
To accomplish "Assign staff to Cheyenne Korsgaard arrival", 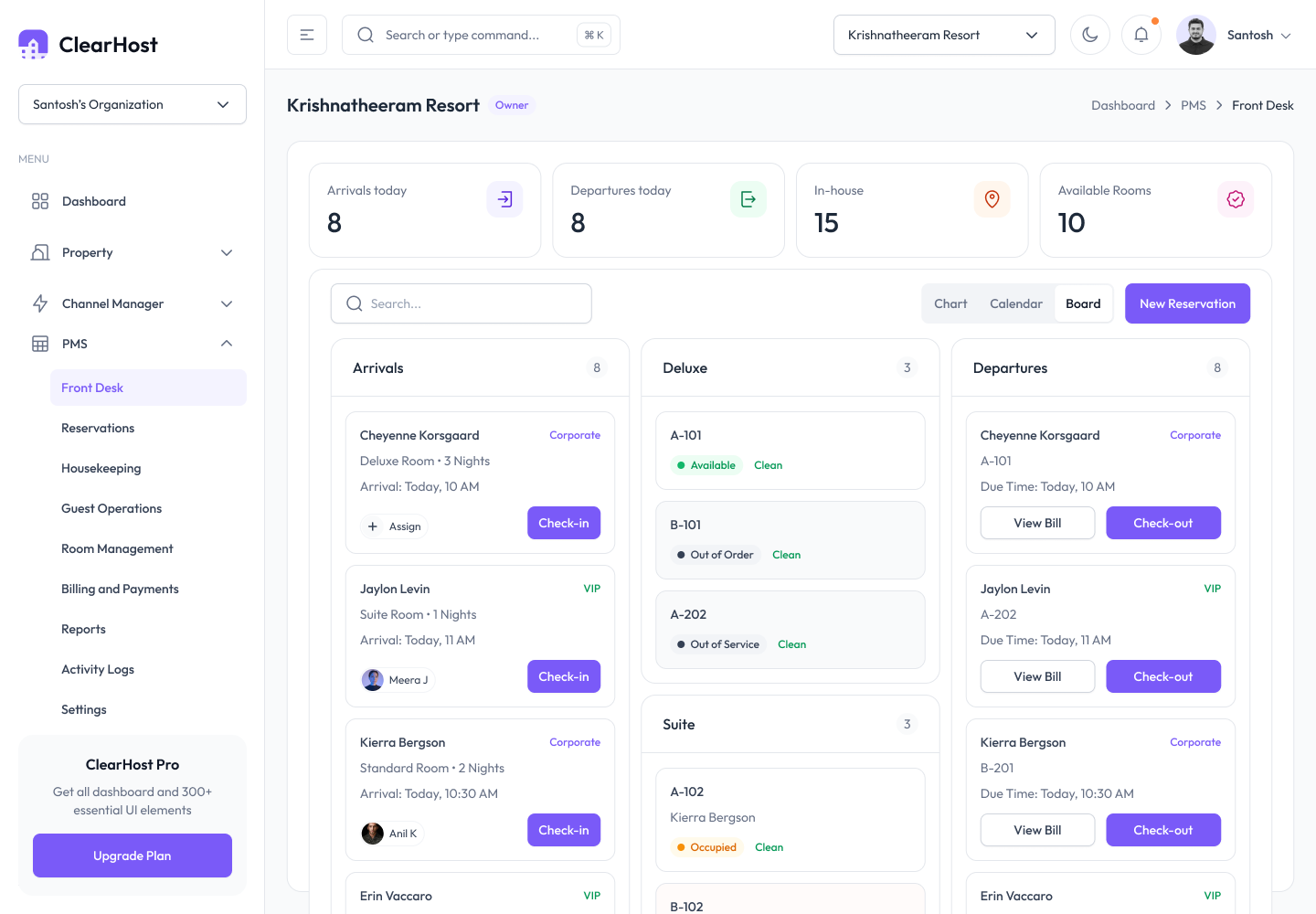I will pyautogui.click(x=395, y=526).
